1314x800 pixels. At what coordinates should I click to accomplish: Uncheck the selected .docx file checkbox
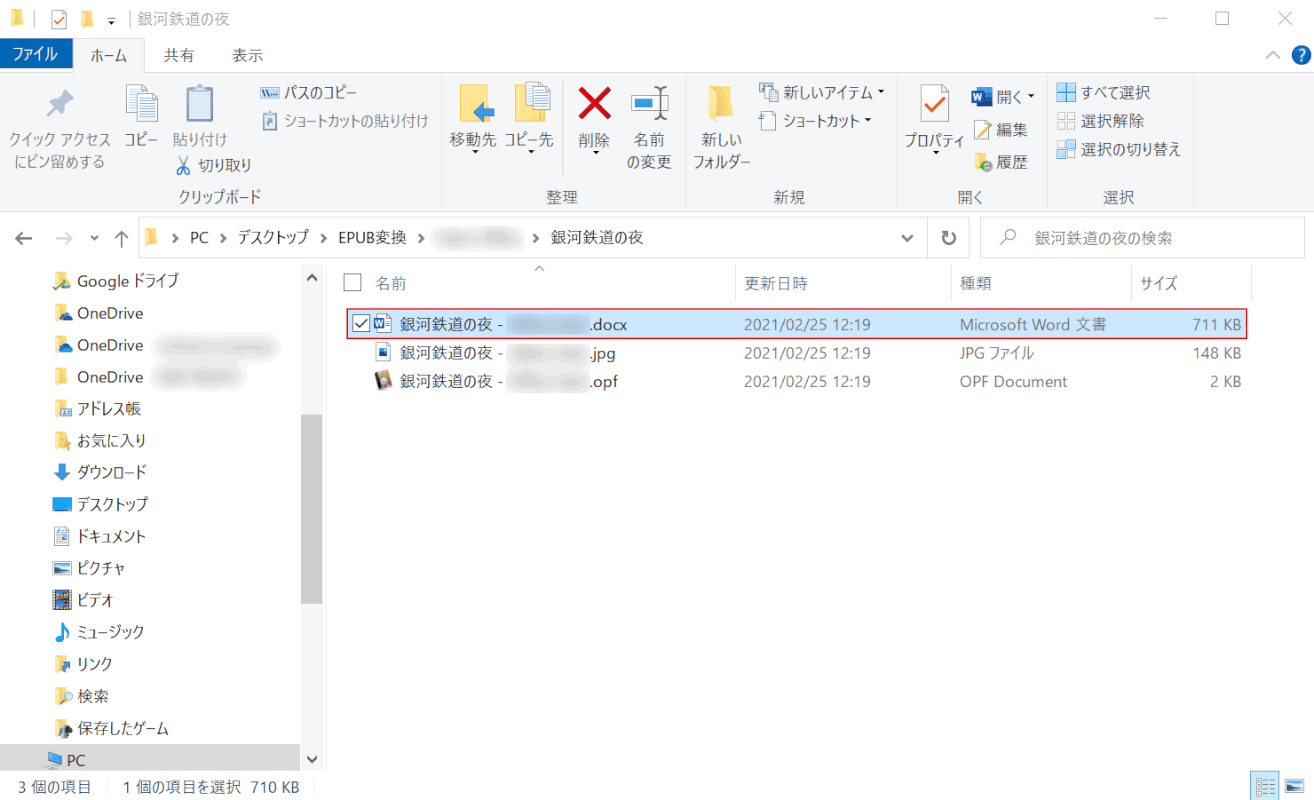click(360, 324)
